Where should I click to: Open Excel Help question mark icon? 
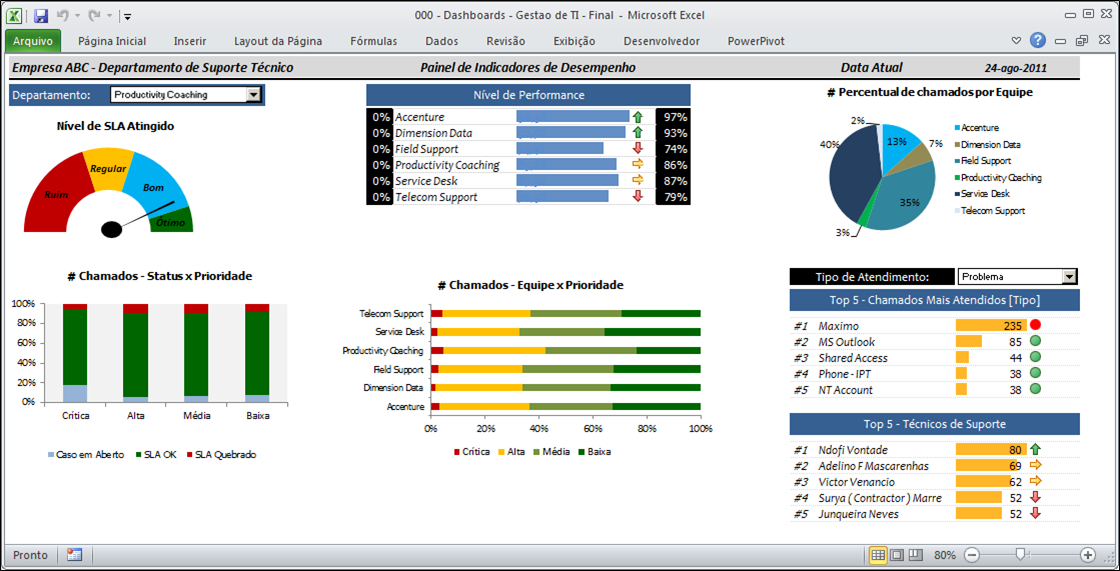coord(1038,40)
